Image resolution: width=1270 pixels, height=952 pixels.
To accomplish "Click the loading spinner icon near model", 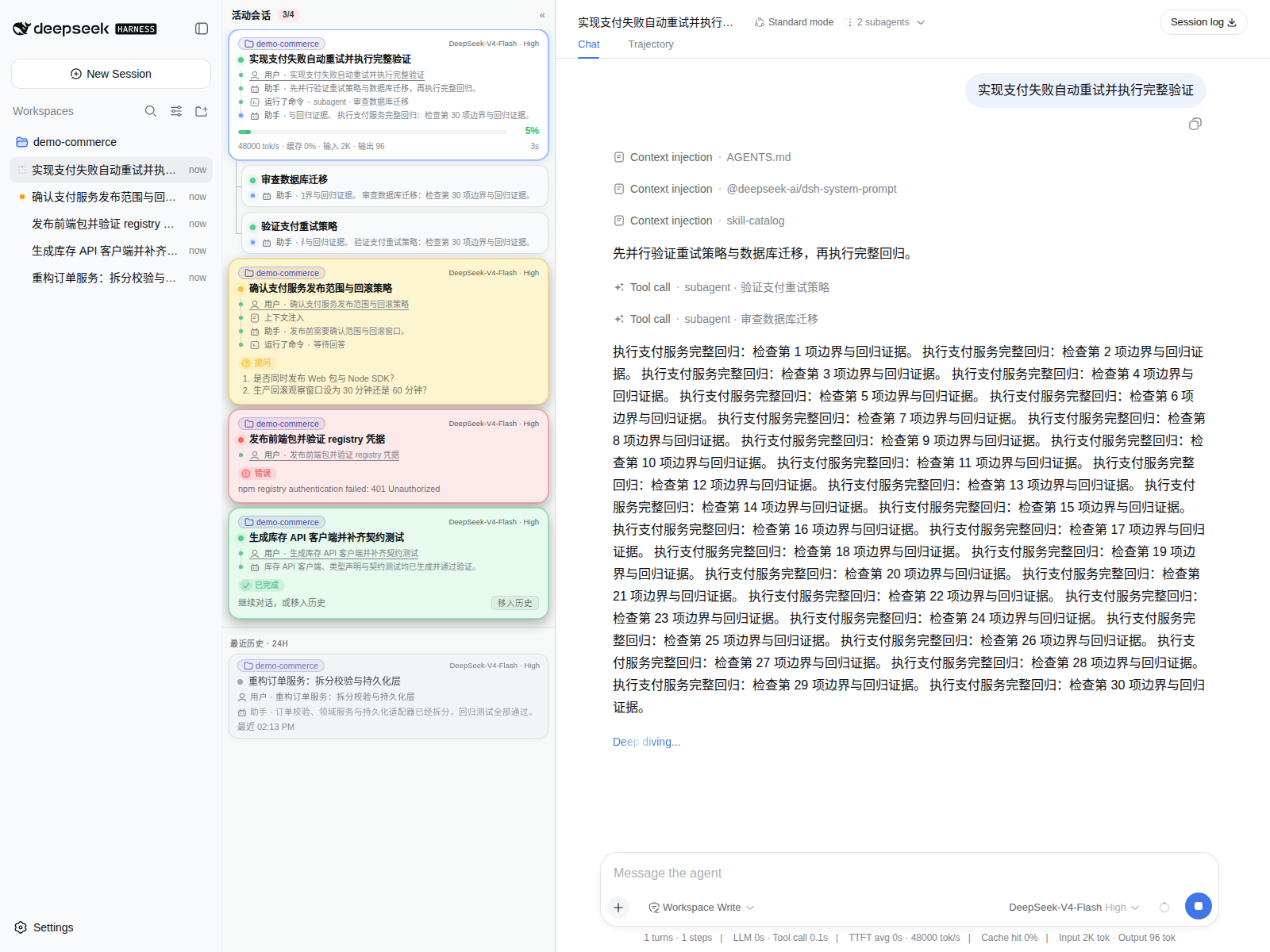I will [x=1164, y=908].
